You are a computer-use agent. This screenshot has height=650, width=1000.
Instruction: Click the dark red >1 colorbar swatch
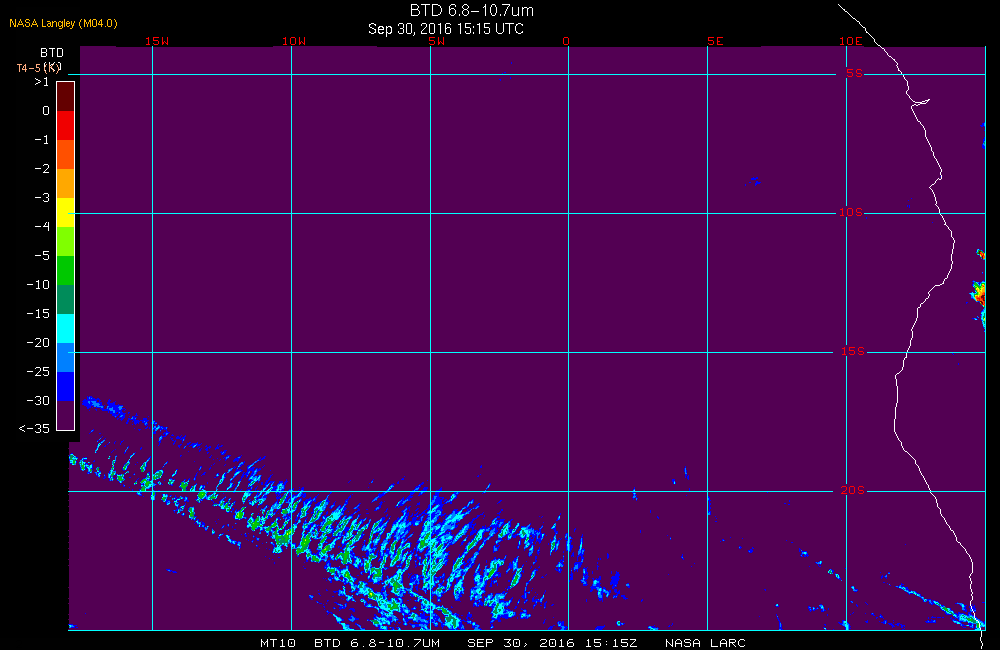click(x=65, y=96)
